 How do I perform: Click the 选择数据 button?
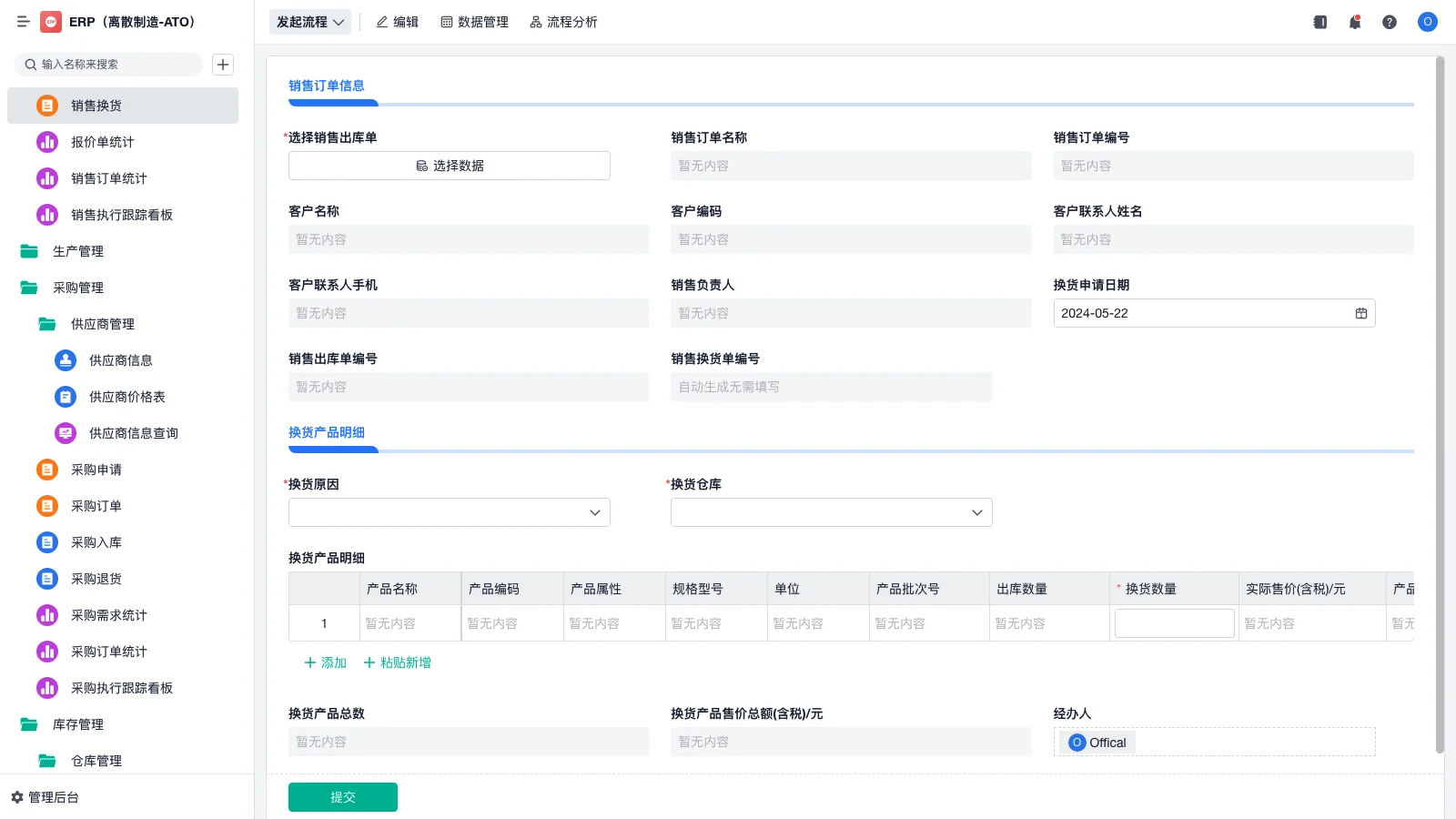pyautogui.click(x=449, y=166)
